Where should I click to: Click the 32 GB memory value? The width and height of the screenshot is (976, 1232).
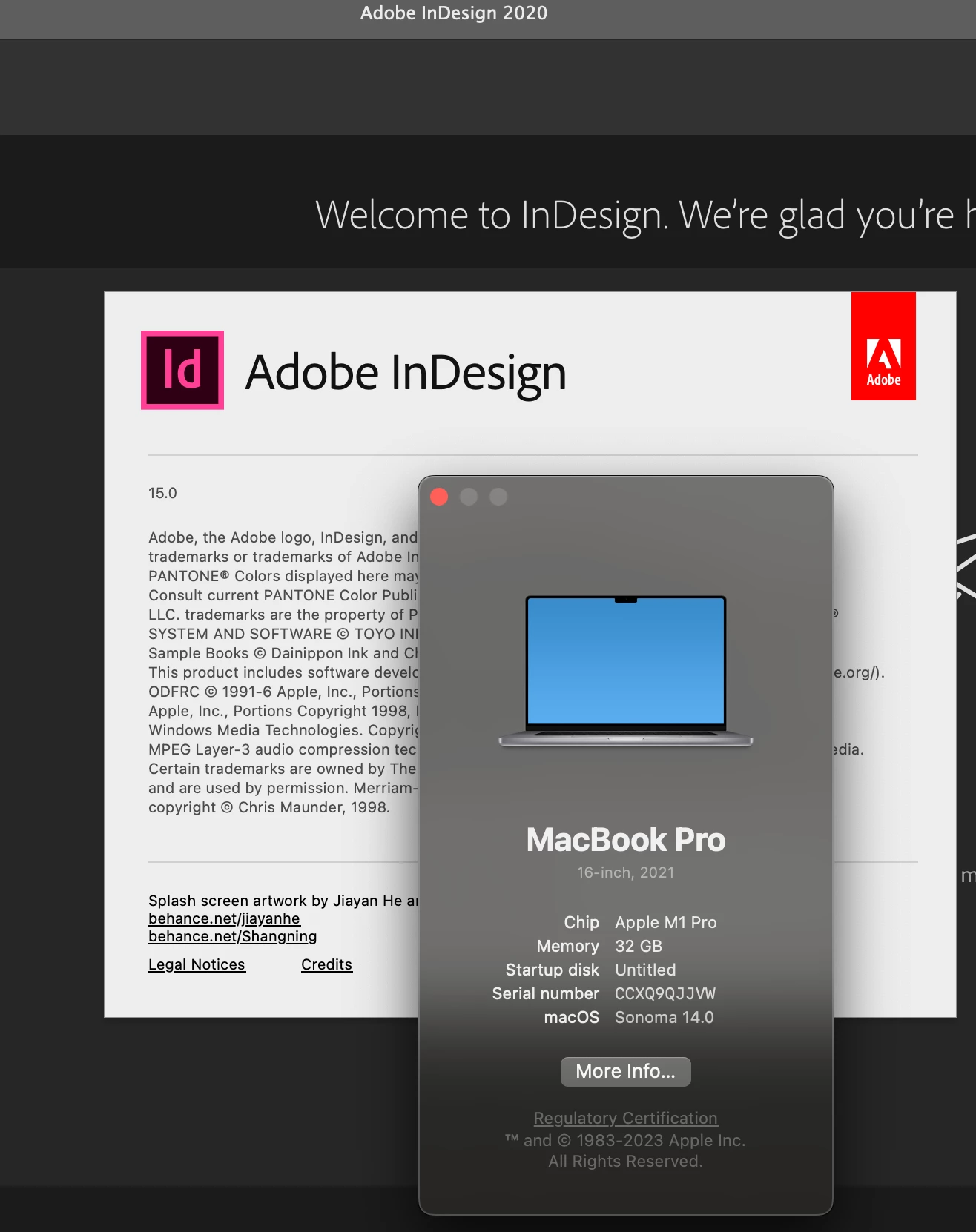[x=639, y=946]
